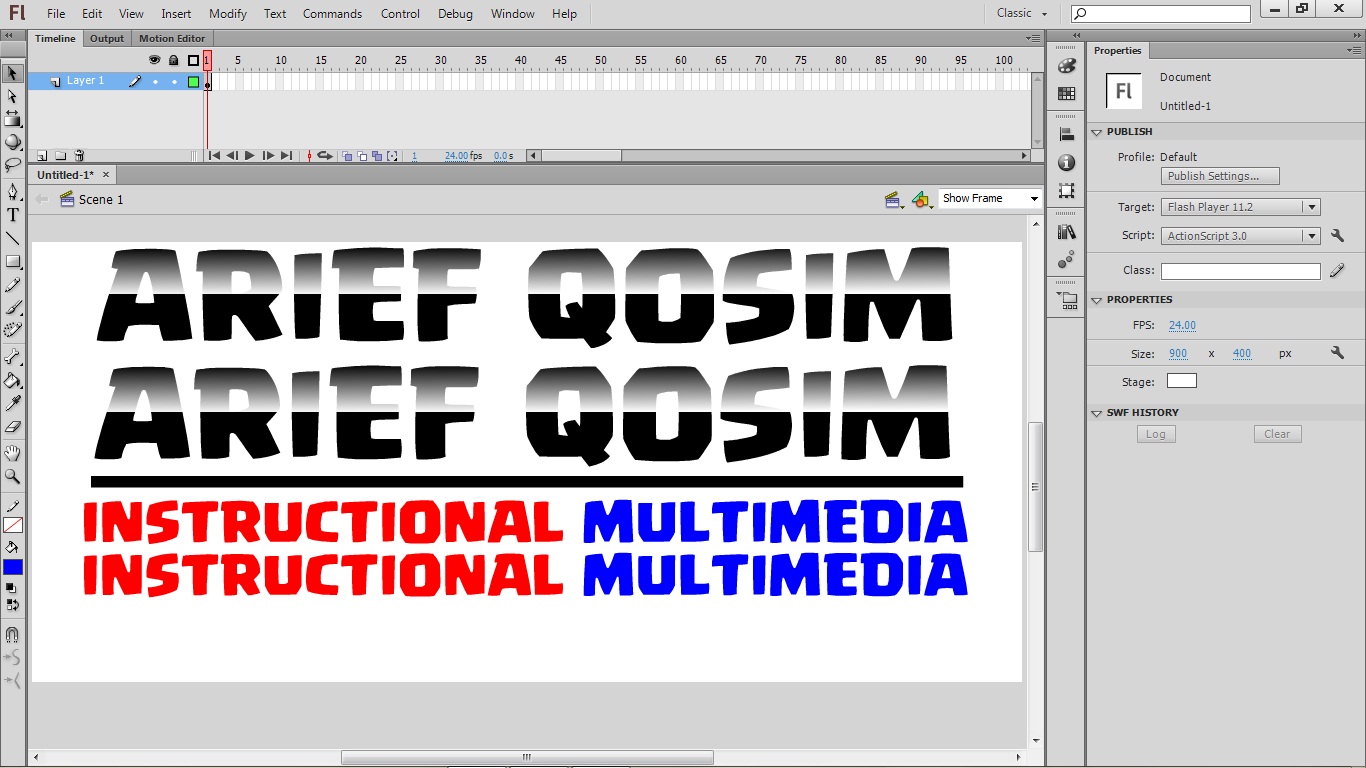Choose the Lasso tool

13,165
